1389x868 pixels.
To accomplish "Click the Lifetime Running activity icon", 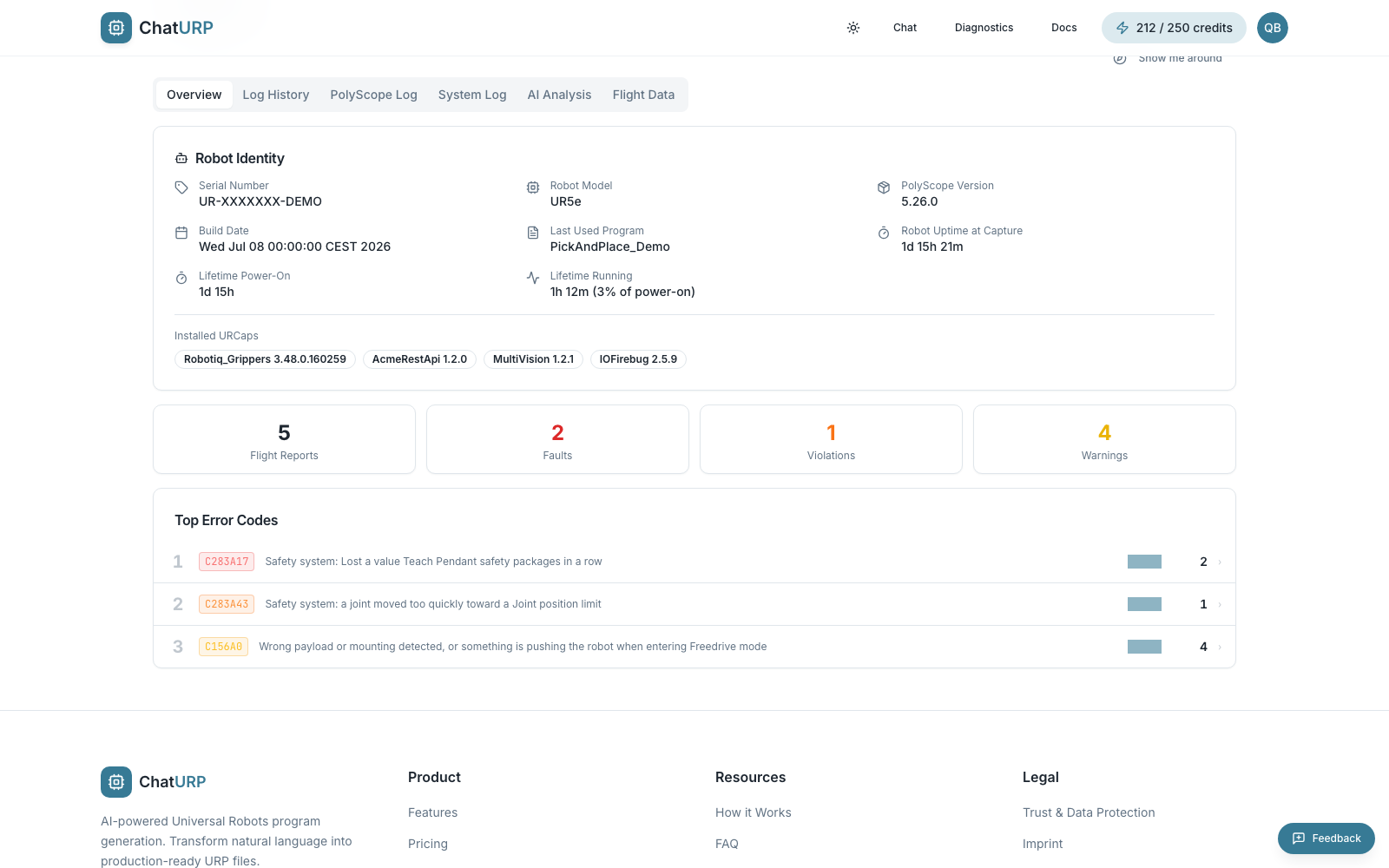I will (533, 278).
